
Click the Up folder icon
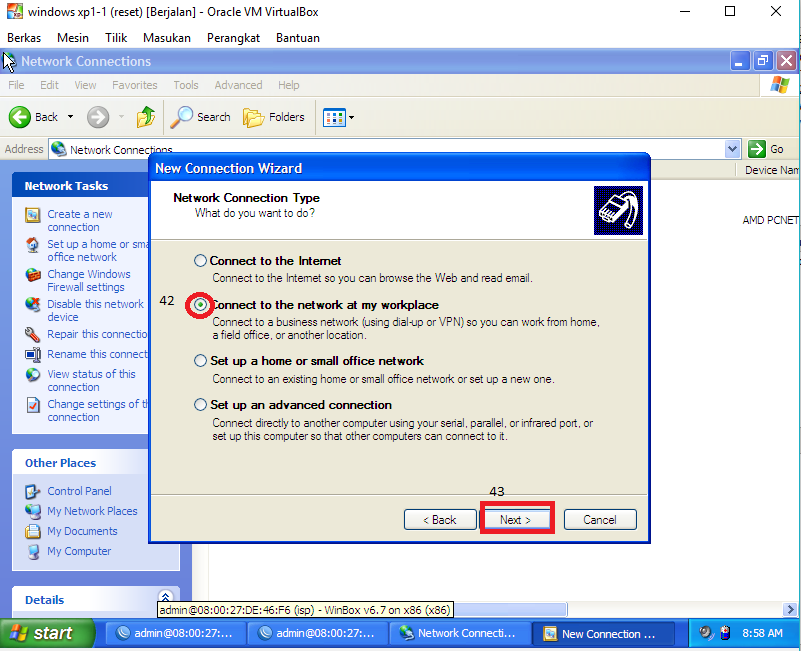coord(146,117)
